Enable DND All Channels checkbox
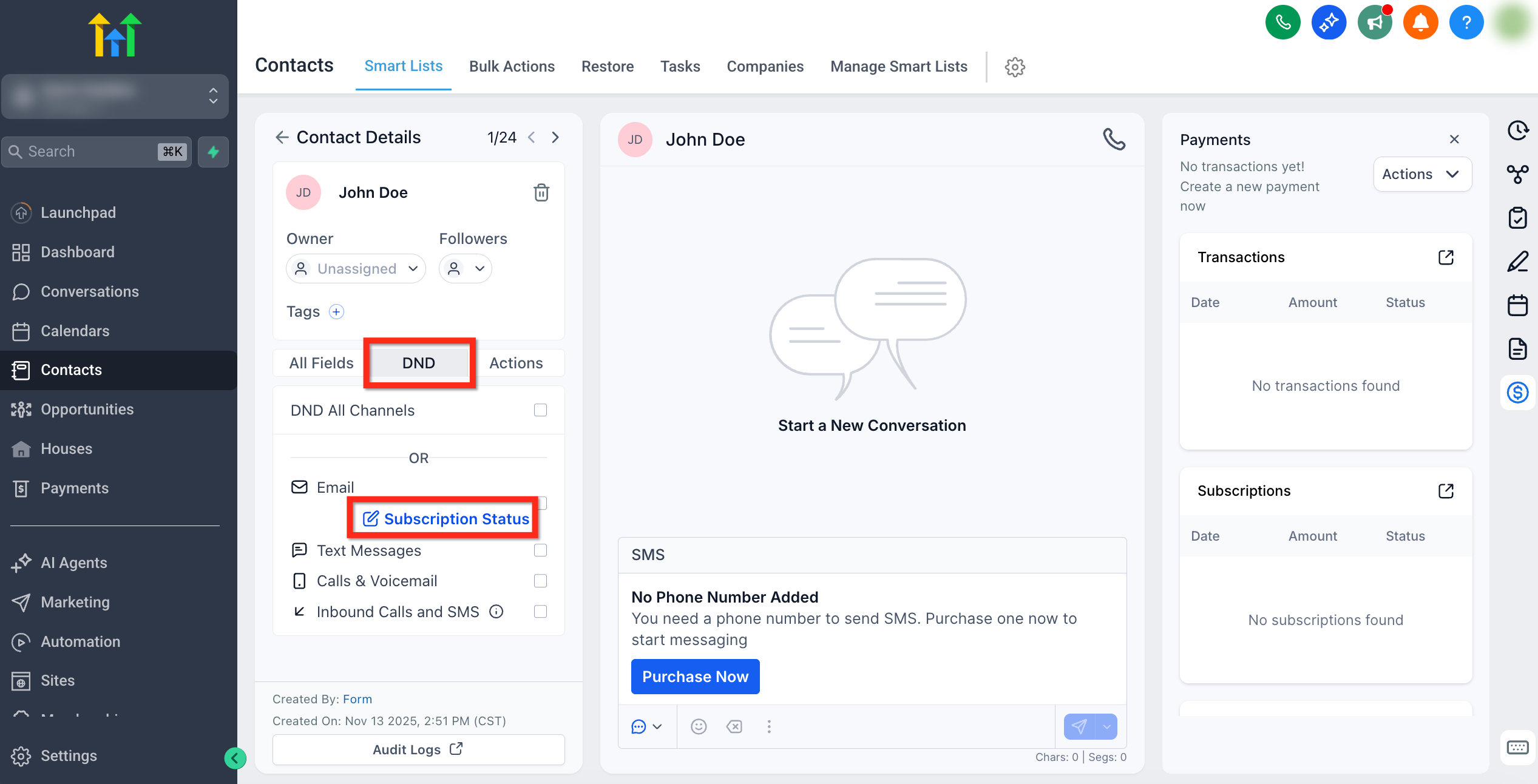This screenshot has height=784, width=1538. coord(540,410)
